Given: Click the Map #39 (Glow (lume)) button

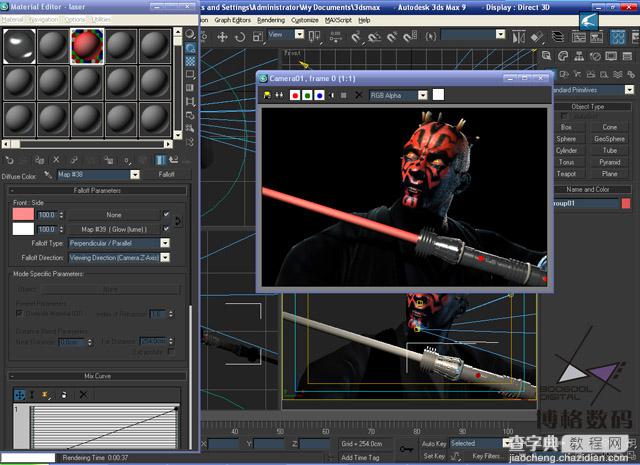Looking at the screenshot, I should (x=114, y=229).
